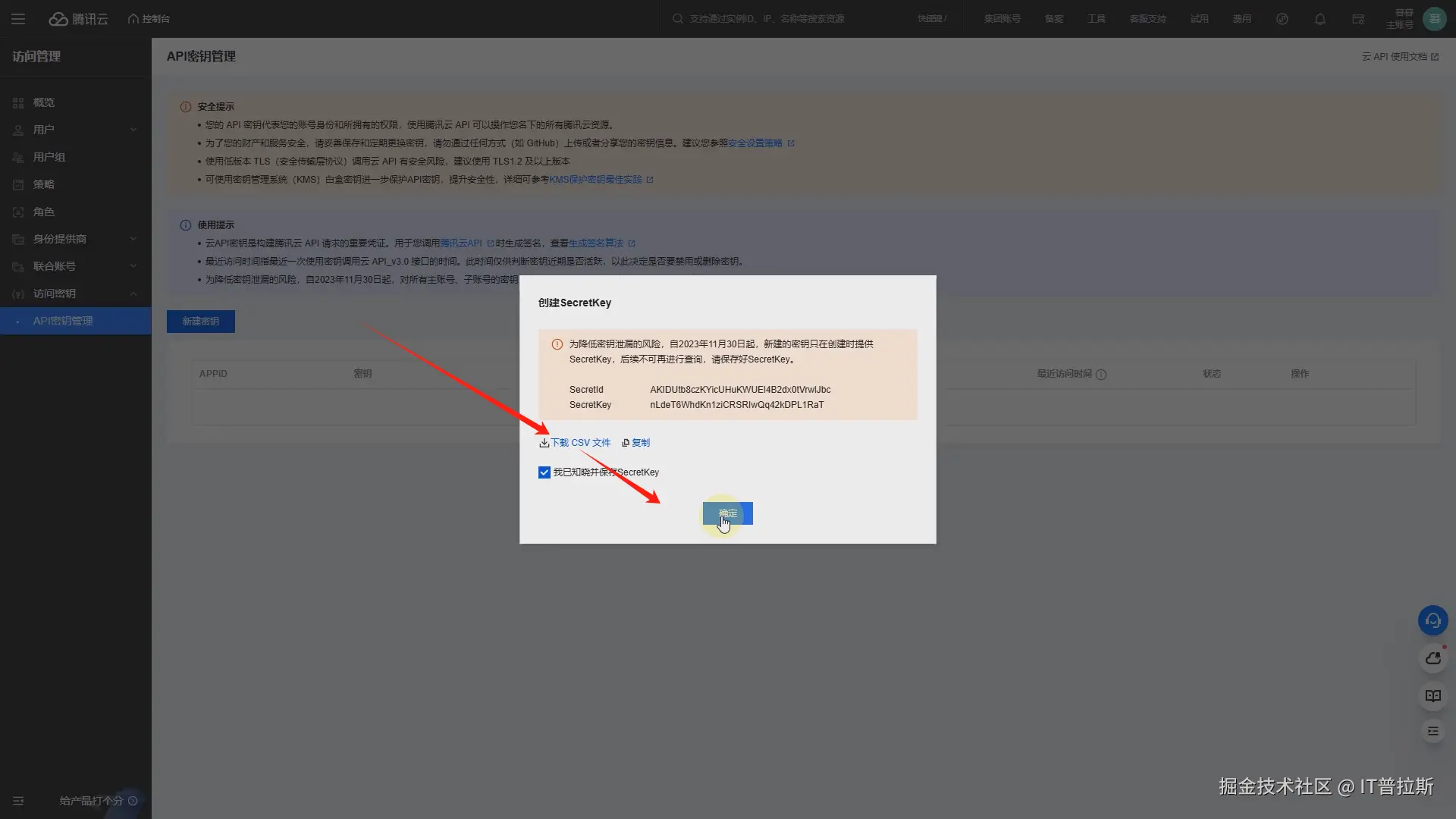Viewport: 1456px width, 819px height.
Task: Open the 策略 sidebar item
Action: pos(44,184)
